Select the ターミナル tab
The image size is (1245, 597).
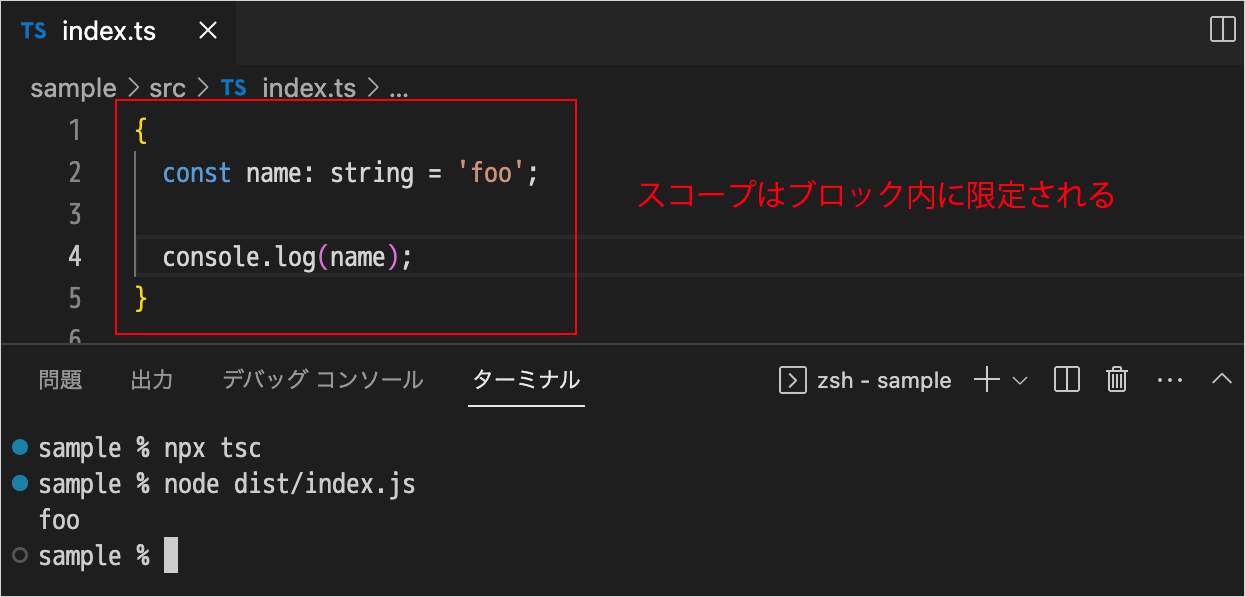click(526, 380)
